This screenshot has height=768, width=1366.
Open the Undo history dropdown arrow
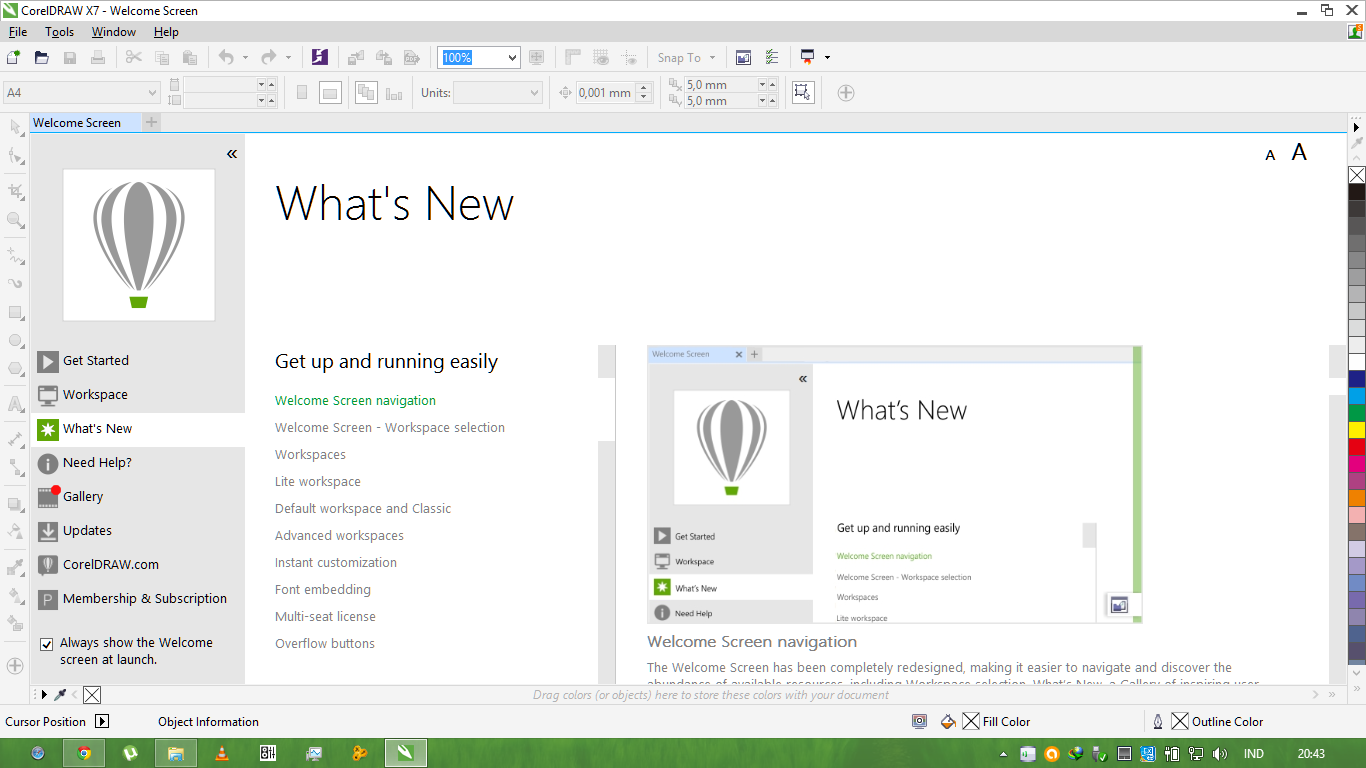[x=245, y=58]
